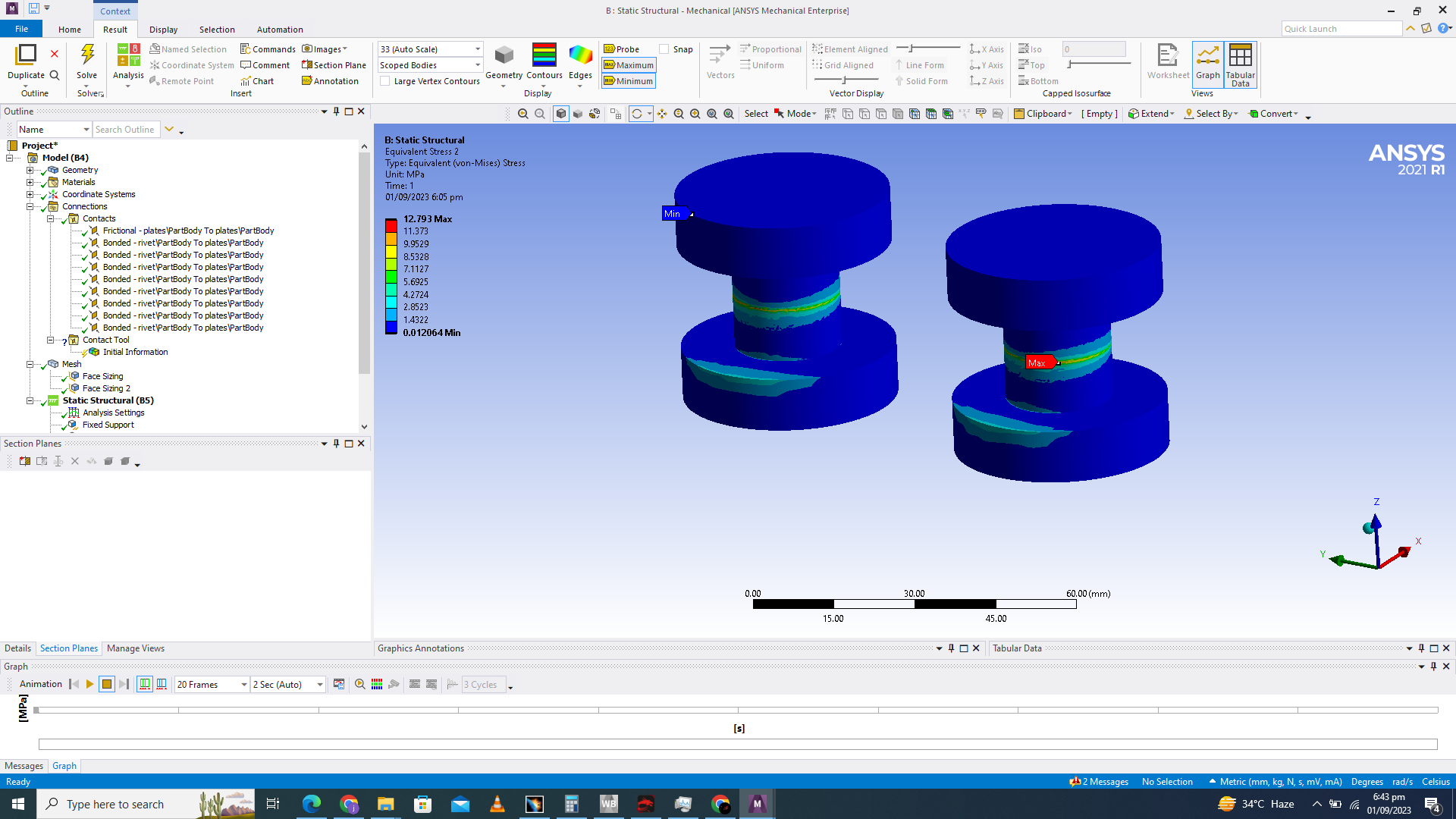This screenshot has width=1456, height=819.
Task: Open the Mode dropdown
Action: [795, 114]
